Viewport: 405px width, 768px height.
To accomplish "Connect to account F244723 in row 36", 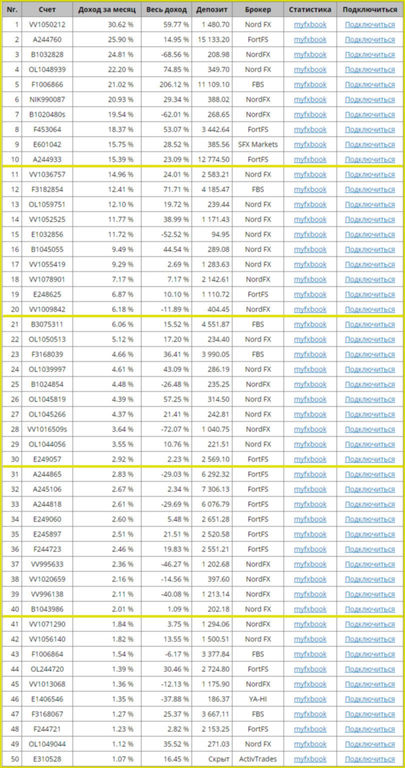I will pyautogui.click(x=370, y=549).
